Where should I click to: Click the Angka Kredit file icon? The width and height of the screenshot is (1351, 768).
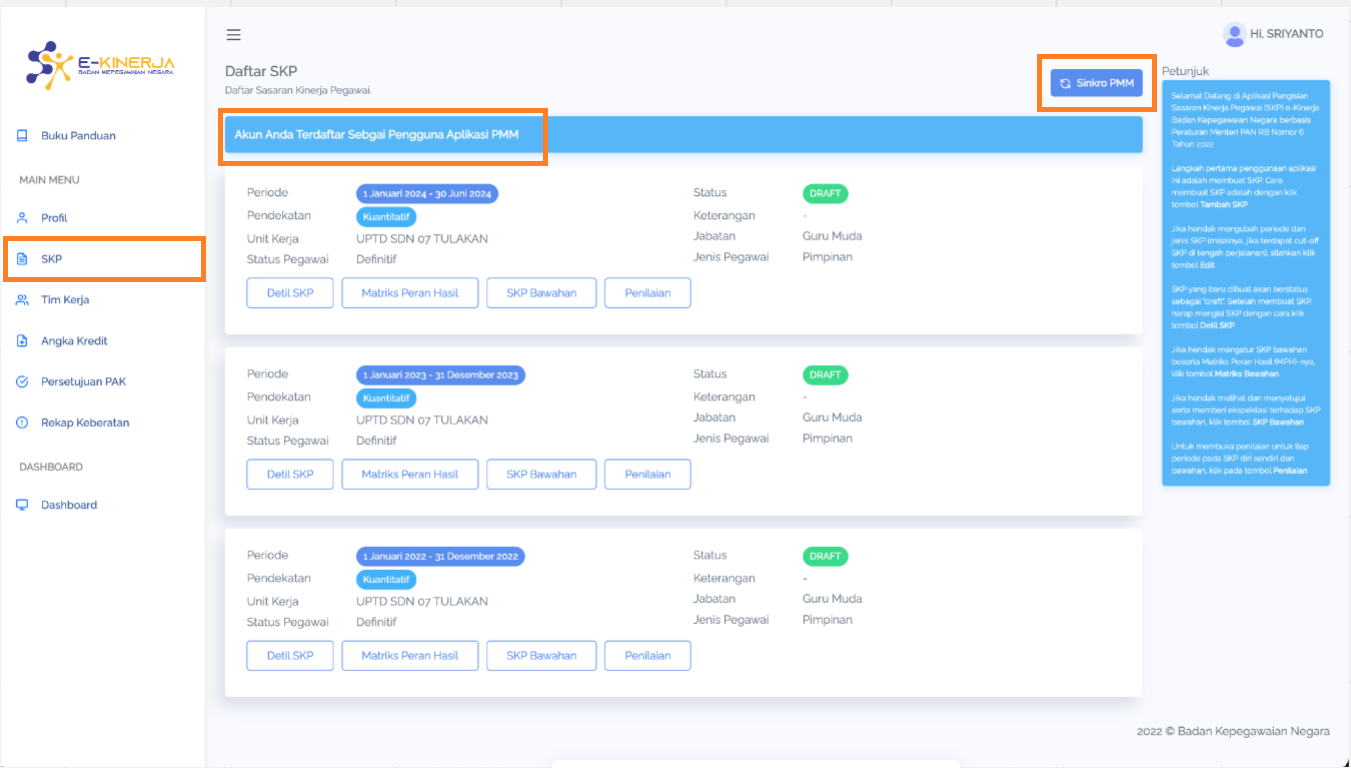22,341
